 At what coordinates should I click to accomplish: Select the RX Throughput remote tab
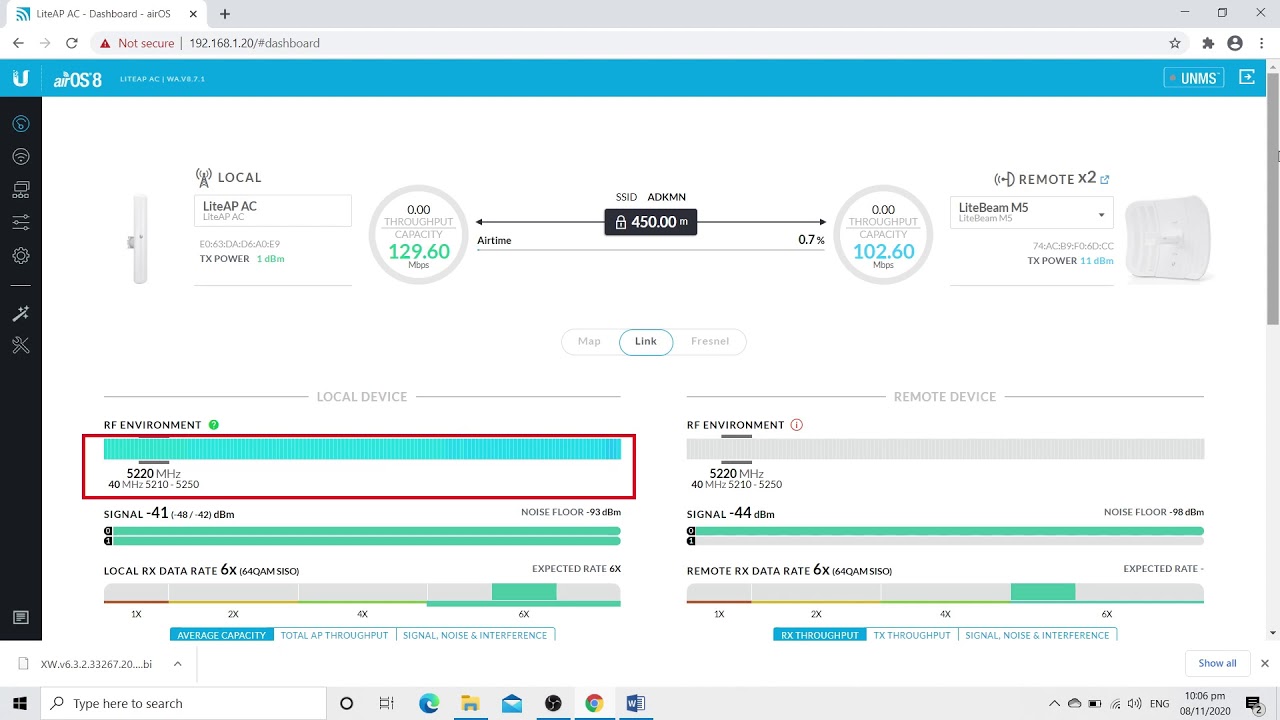tap(820, 635)
